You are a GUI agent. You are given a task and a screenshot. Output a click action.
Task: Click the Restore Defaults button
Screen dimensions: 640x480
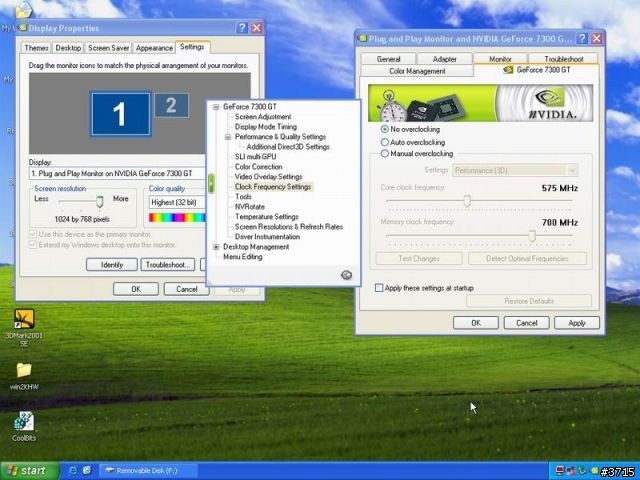coord(529,301)
